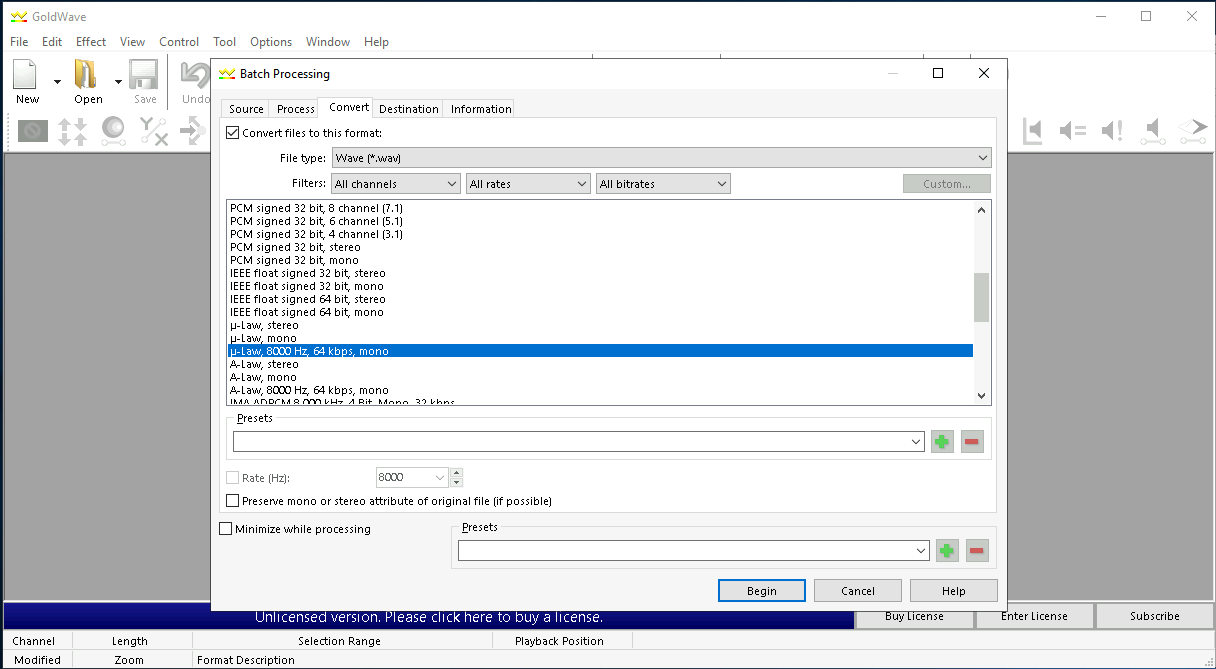Click the Undo toolbar icon

point(195,76)
